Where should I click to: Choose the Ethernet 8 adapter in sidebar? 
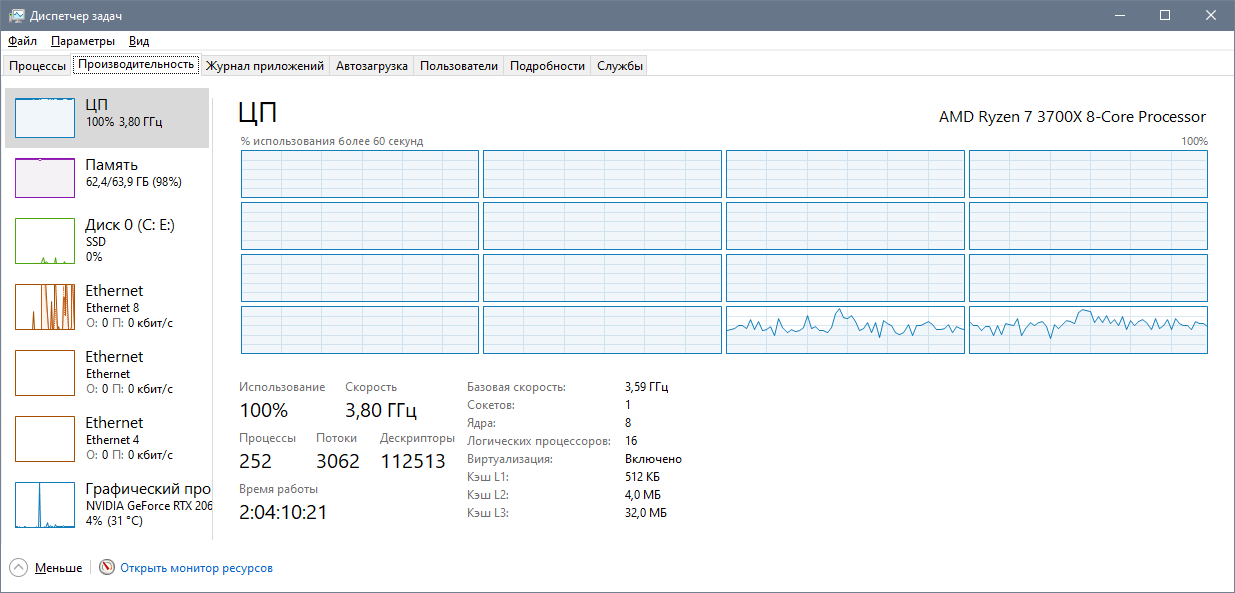(x=108, y=307)
